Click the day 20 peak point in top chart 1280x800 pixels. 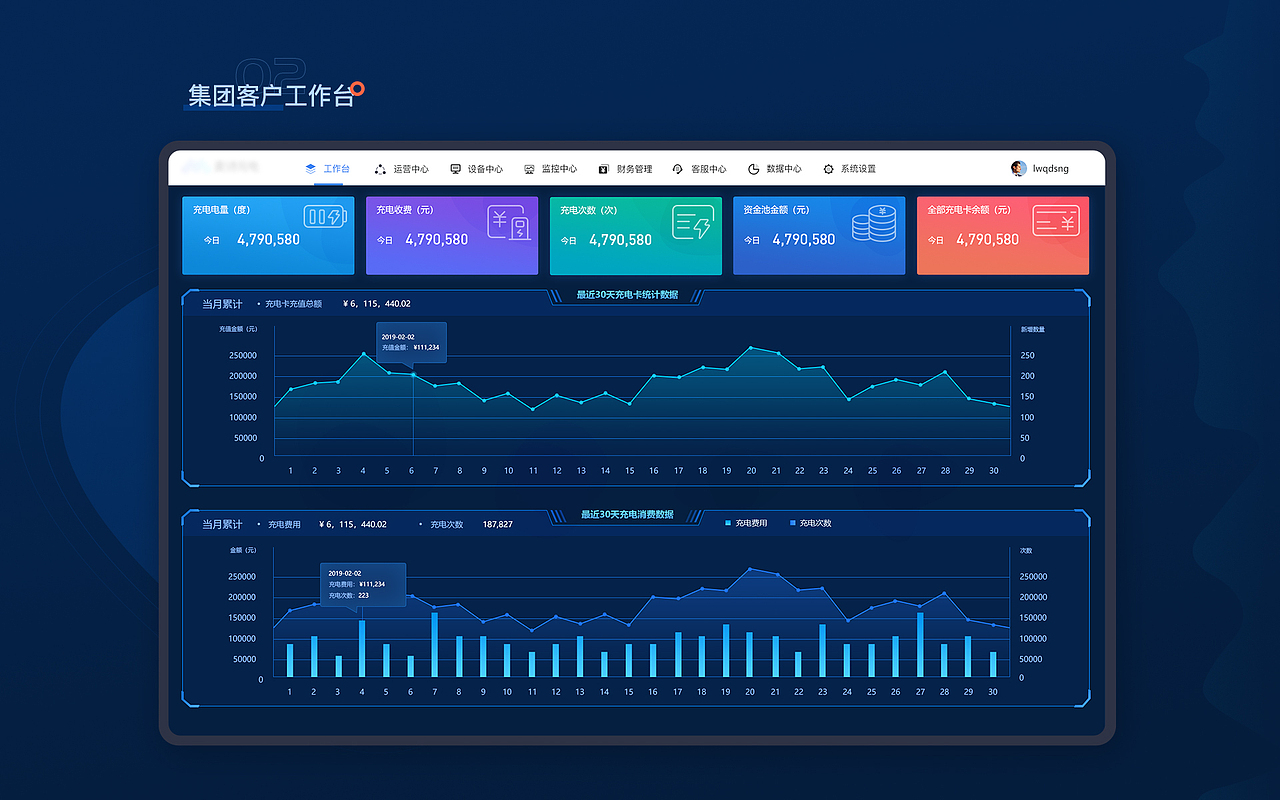(751, 347)
